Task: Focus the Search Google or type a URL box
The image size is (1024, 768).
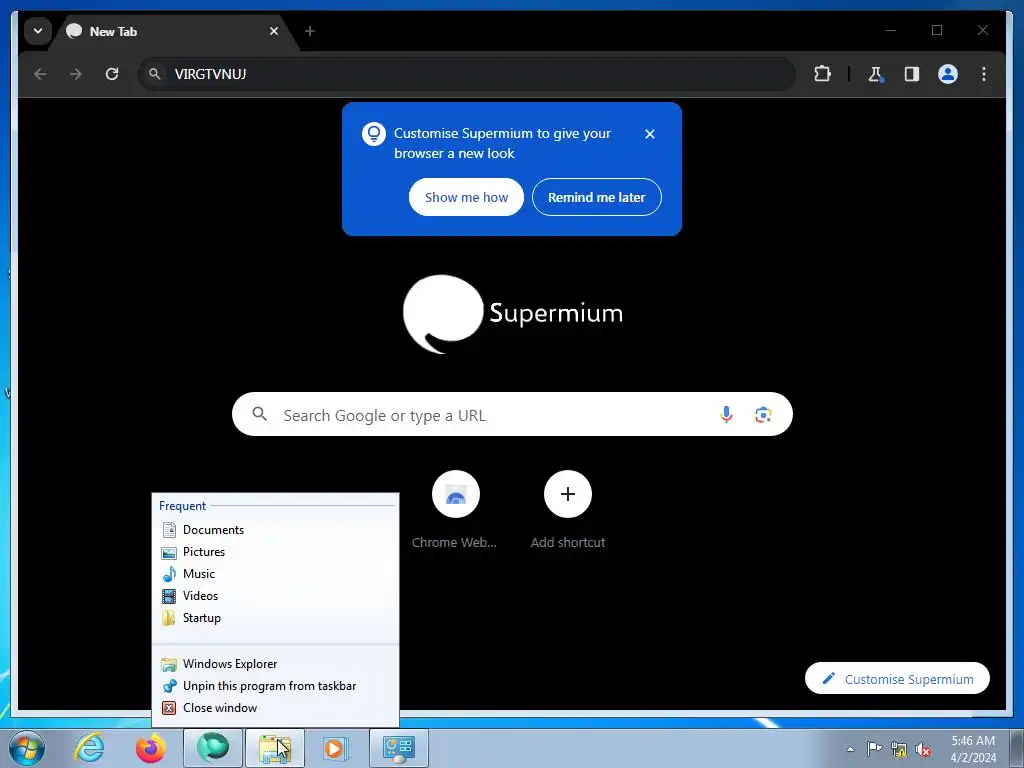Action: click(x=512, y=414)
